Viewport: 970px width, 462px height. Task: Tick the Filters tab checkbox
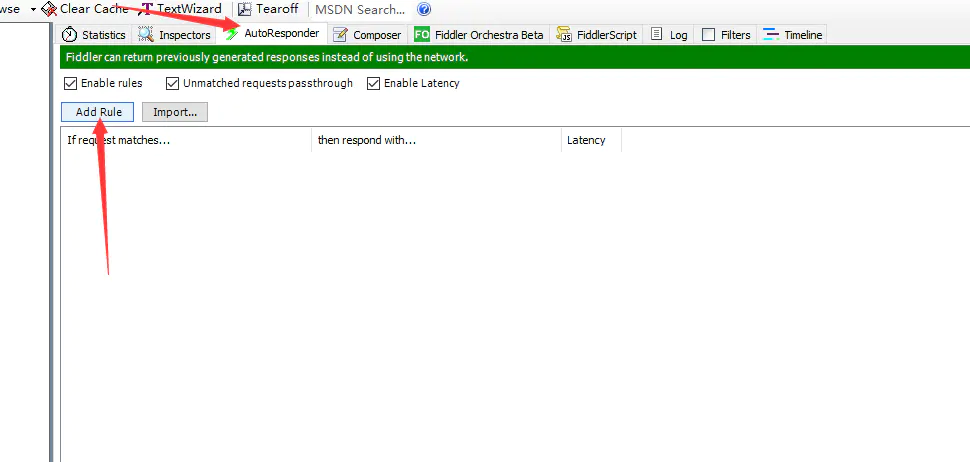pyautogui.click(x=708, y=35)
